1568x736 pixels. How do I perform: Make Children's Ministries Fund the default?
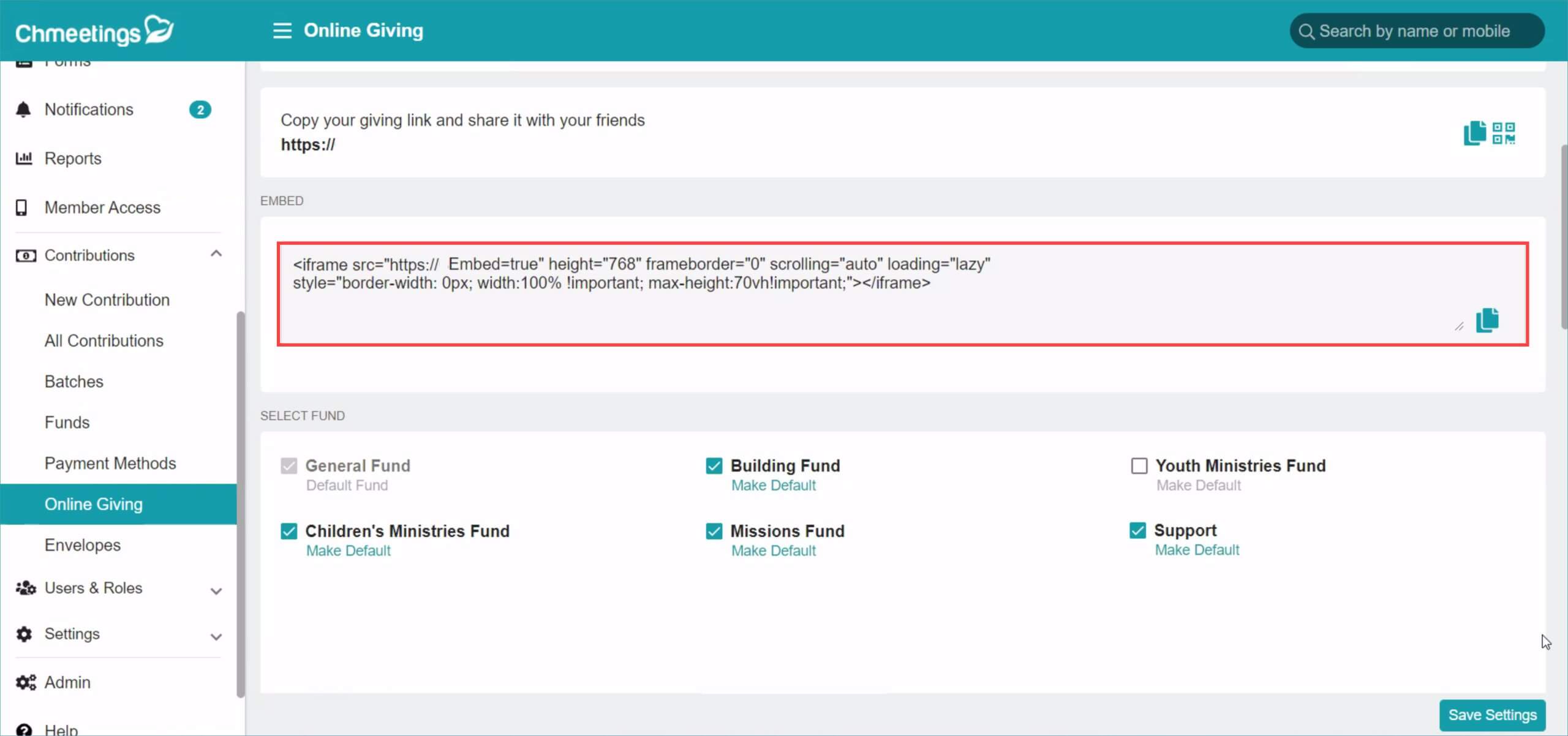point(349,550)
